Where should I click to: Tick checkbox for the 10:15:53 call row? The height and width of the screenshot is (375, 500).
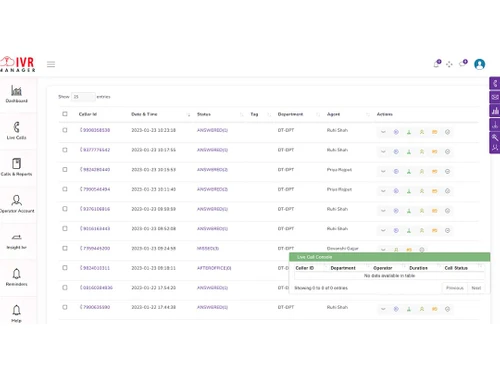(x=65, y=169)
